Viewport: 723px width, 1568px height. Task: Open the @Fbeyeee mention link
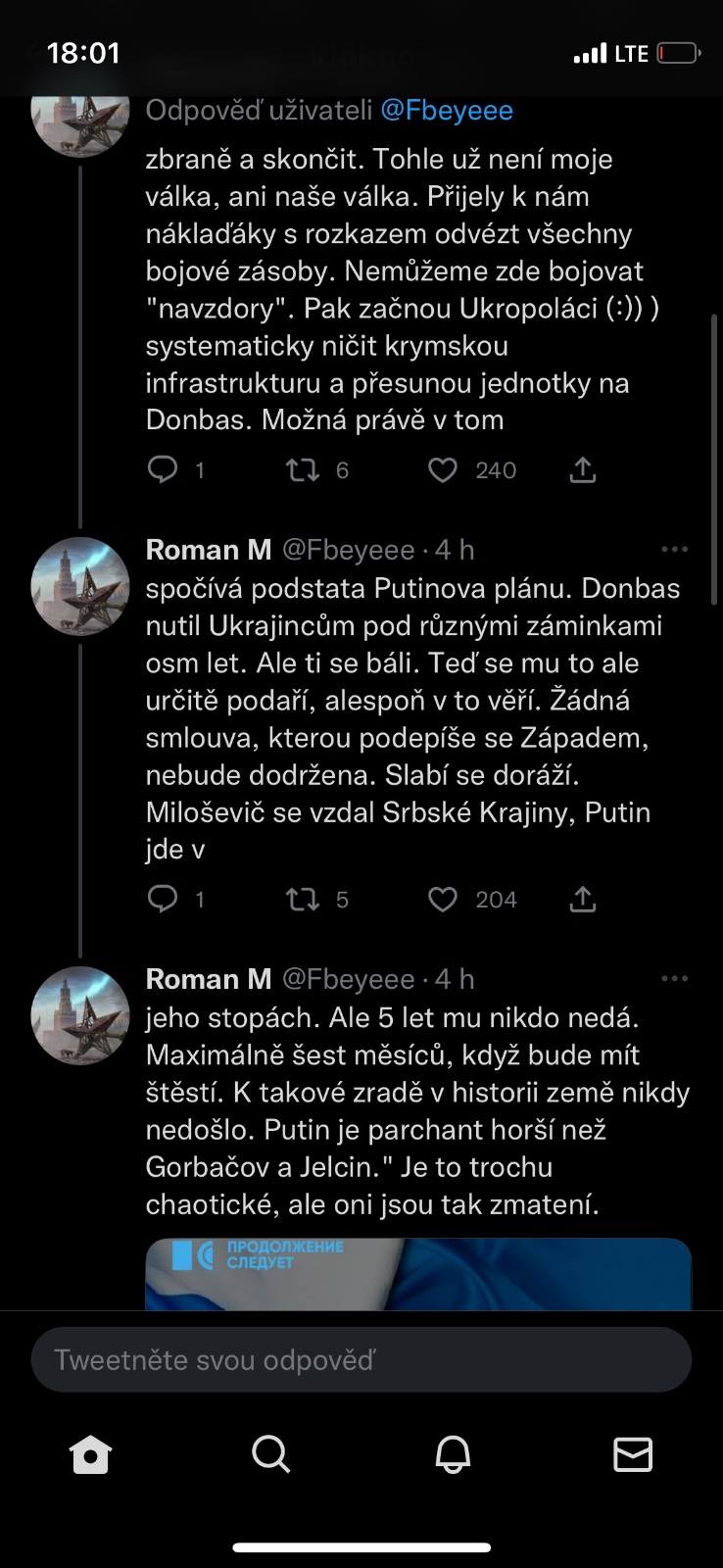[x=446, y=110]
